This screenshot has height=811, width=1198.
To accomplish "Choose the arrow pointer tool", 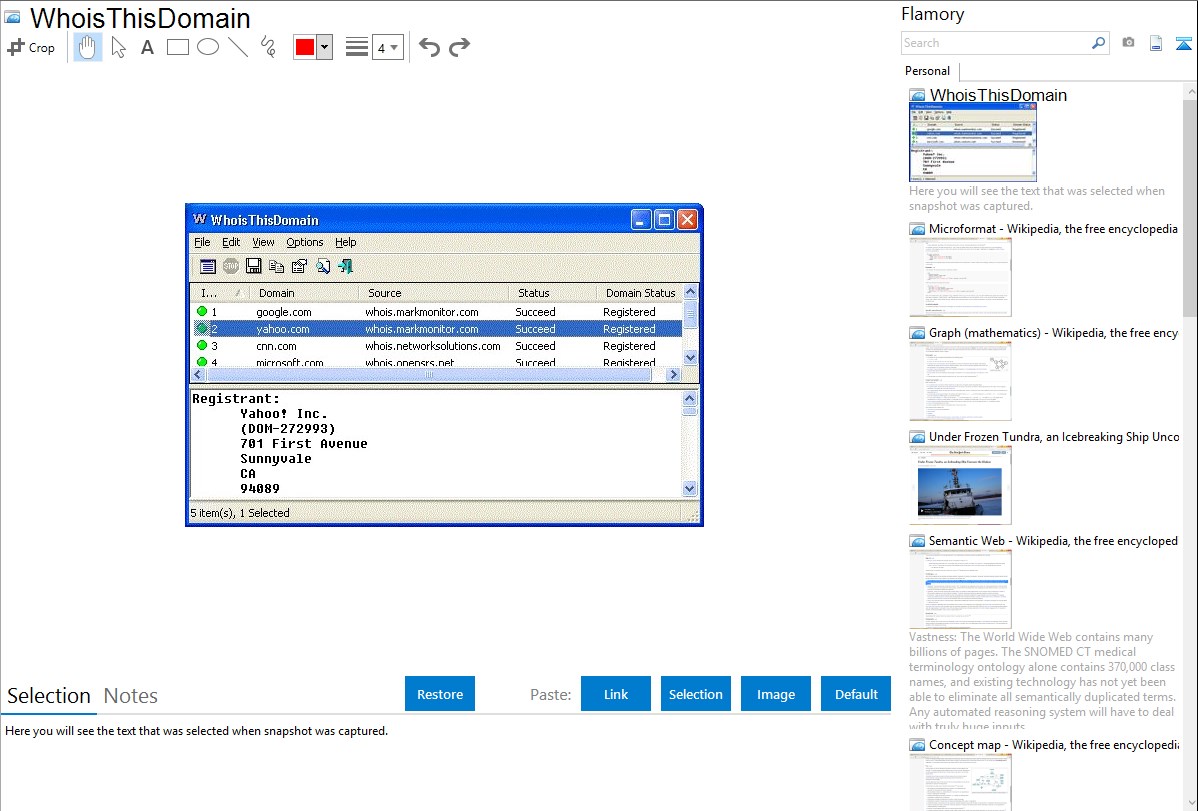I will pyautogui.click(x=118, y=47).
